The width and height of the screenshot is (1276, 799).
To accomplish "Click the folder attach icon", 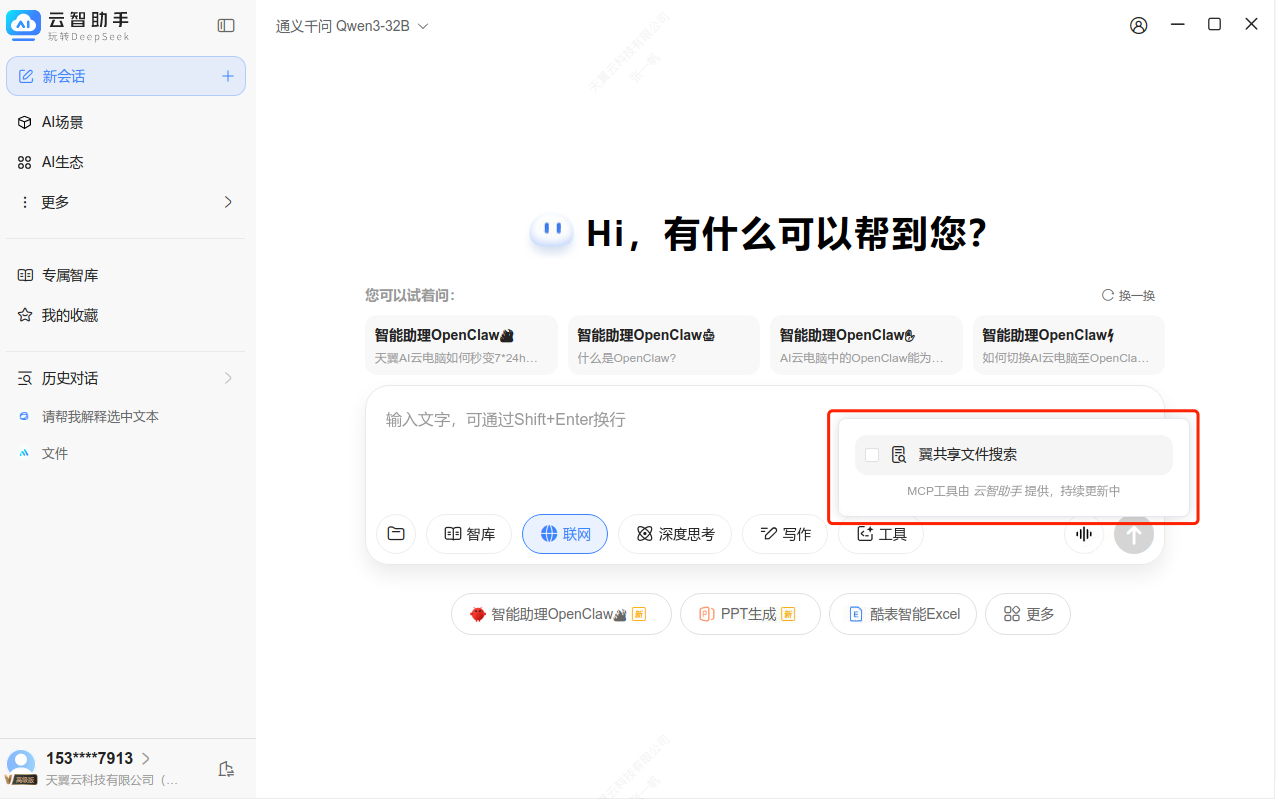I will point(396,534).
